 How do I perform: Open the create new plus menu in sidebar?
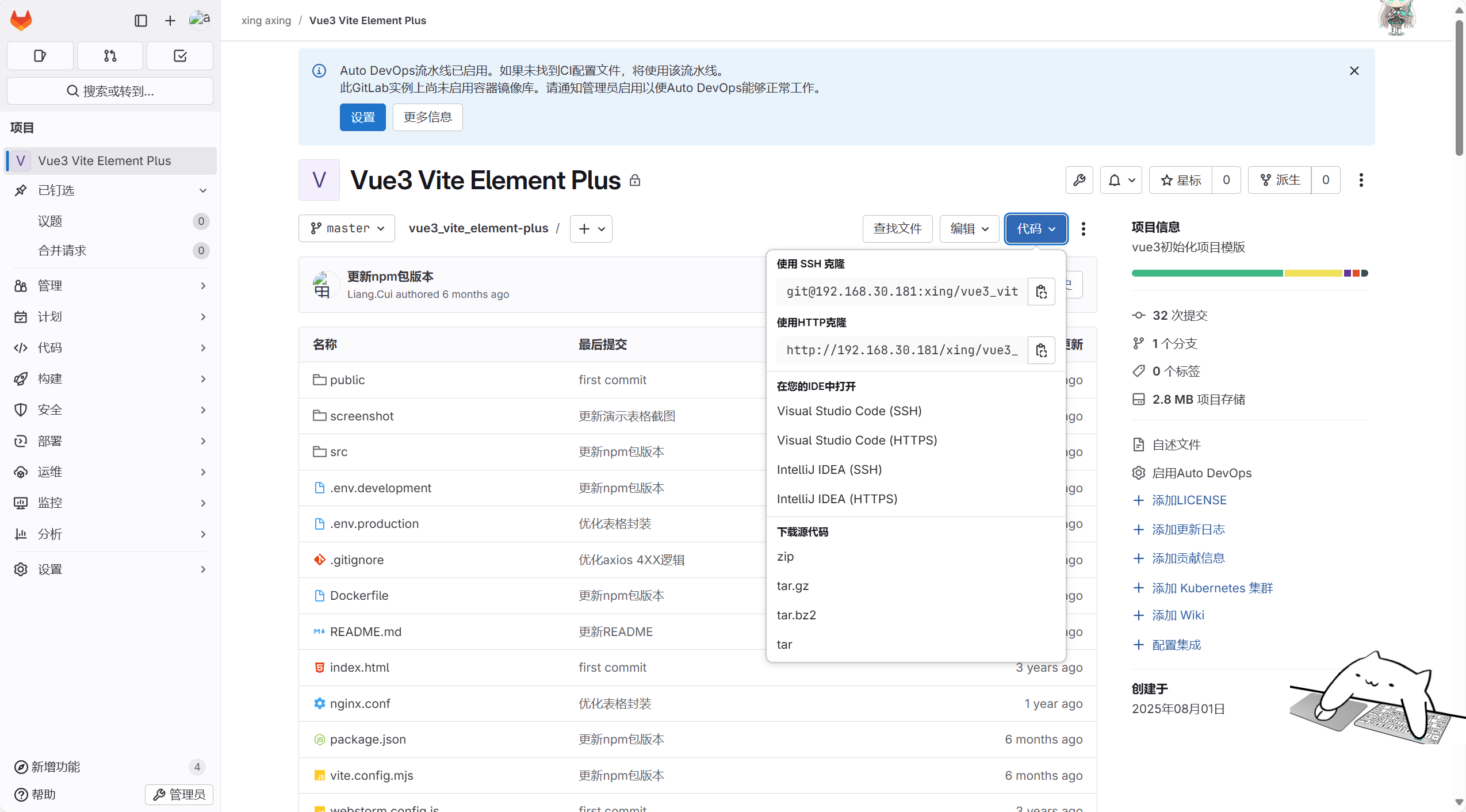click(x=170, y=21)
